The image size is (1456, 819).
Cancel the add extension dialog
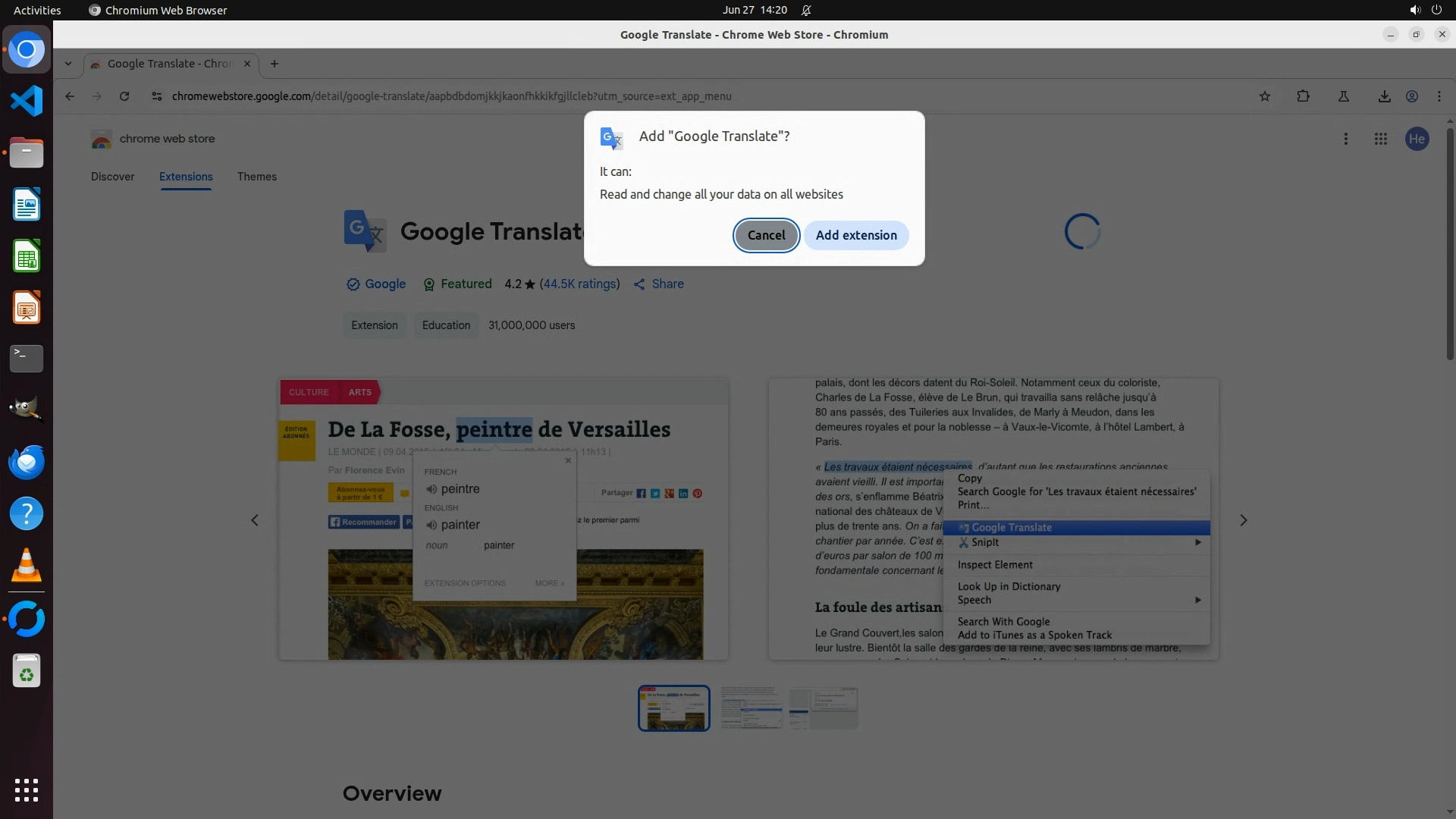click(766, 235)
